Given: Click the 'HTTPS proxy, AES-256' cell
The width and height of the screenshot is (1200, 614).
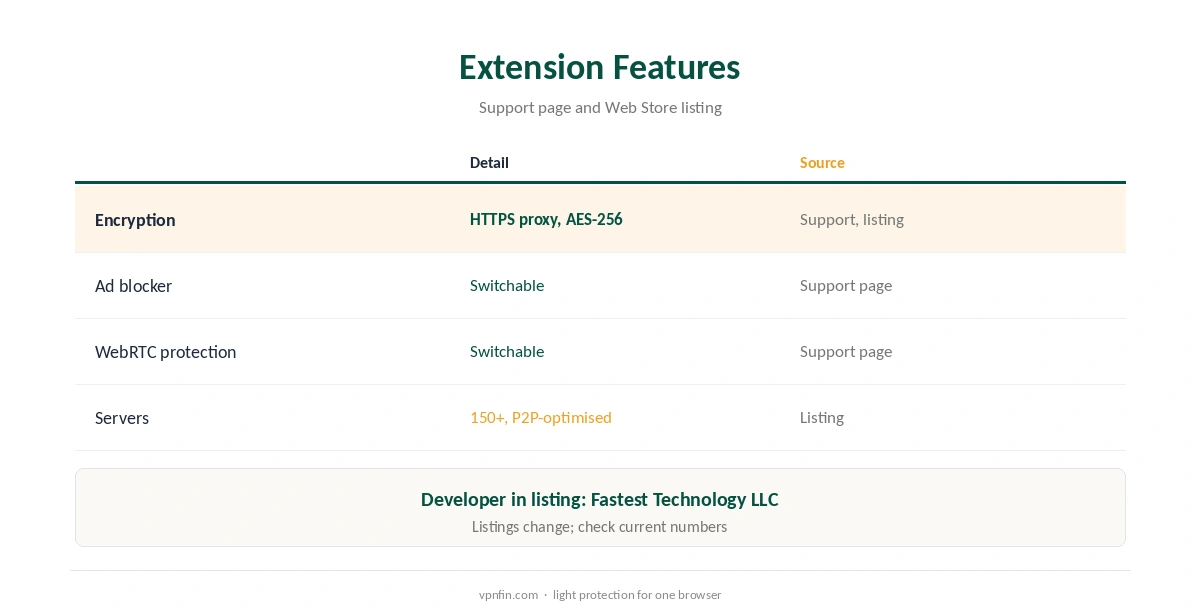Looking at the screenshot, I should pos(546,219).
